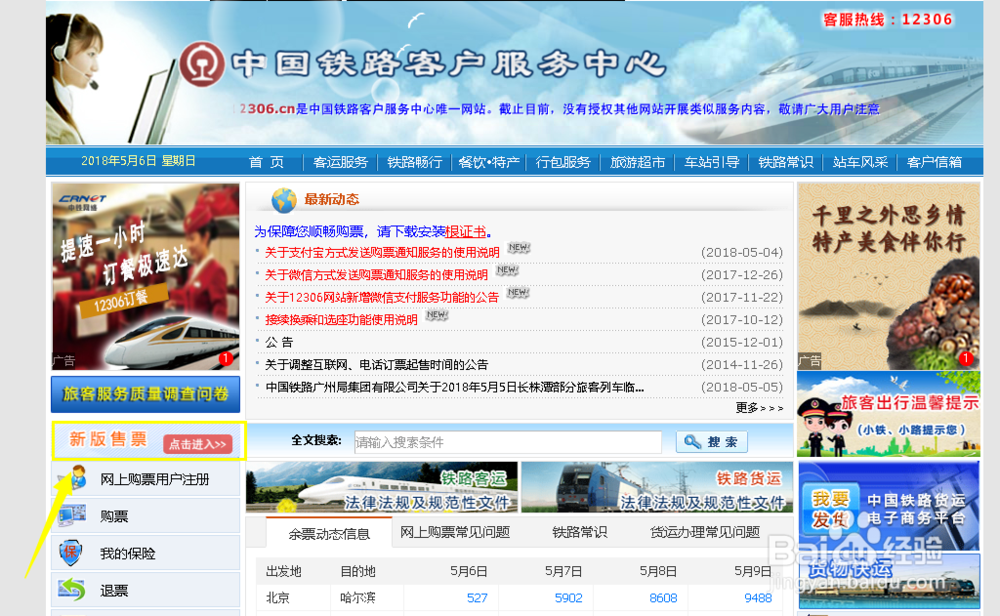Screen dimensions: 1000x616
Task: Click the magnifier icon in search button
Action: point(692,441)
